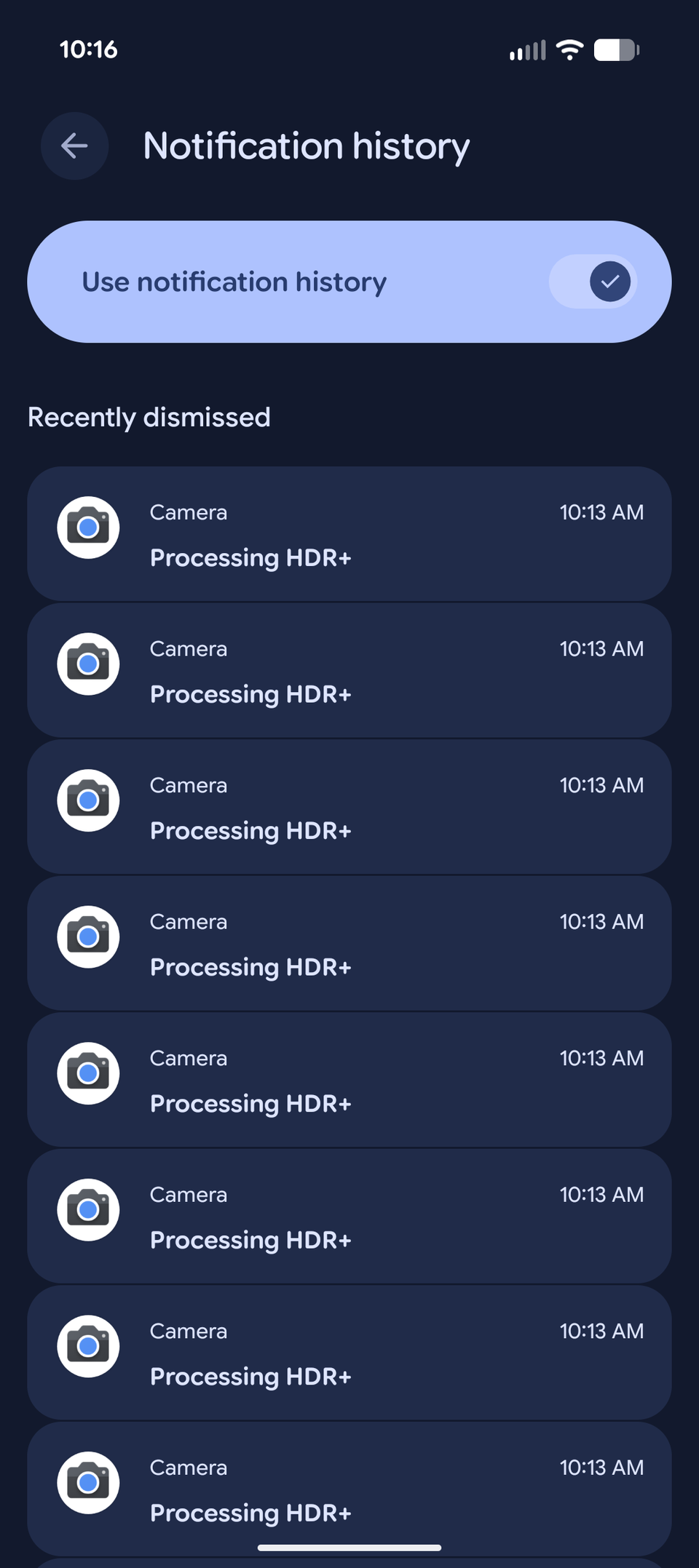The height and width of the screenshot is (1568, 699).
Task: Tap the fourth Camera app icon
Action: pyautogui.click(x=88, y=936)
